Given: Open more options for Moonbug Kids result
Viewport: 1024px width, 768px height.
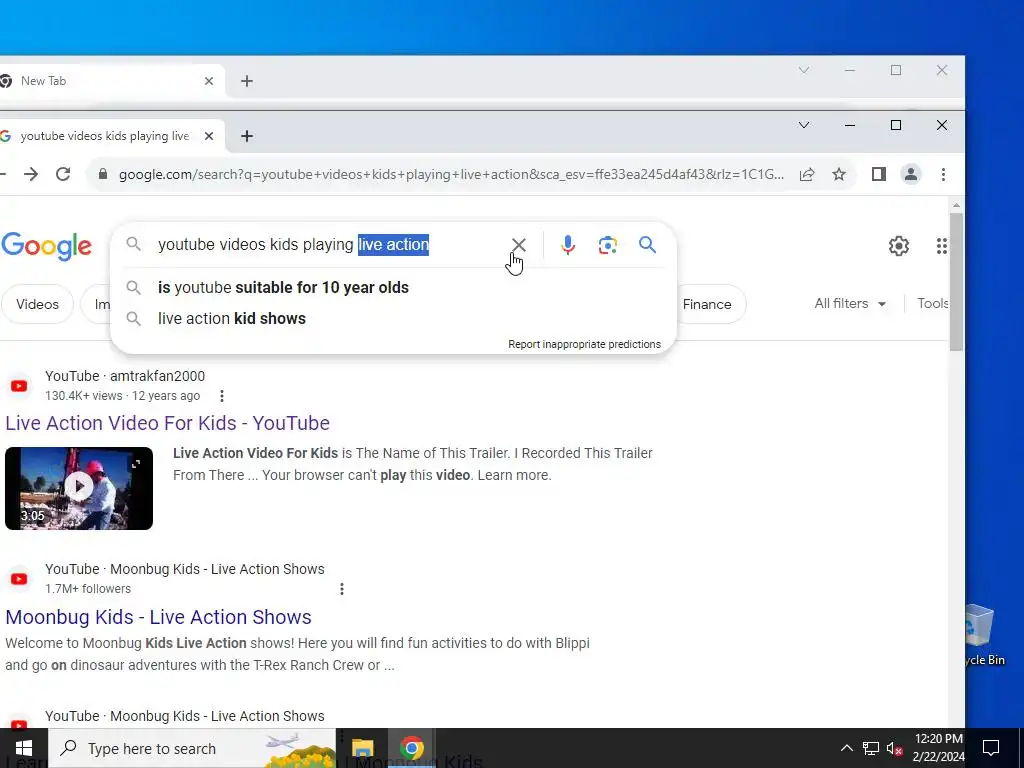Looking at the screenshot, I should coord(342,589).
